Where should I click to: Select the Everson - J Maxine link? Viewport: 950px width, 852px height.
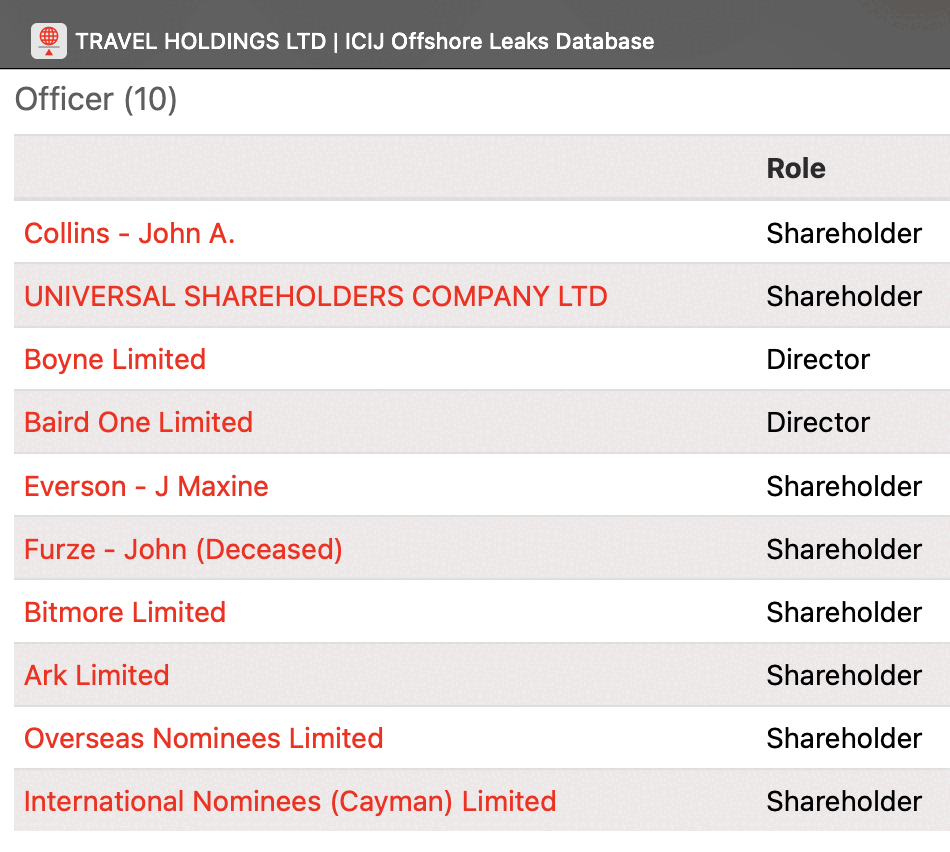[x=146, y=486]
